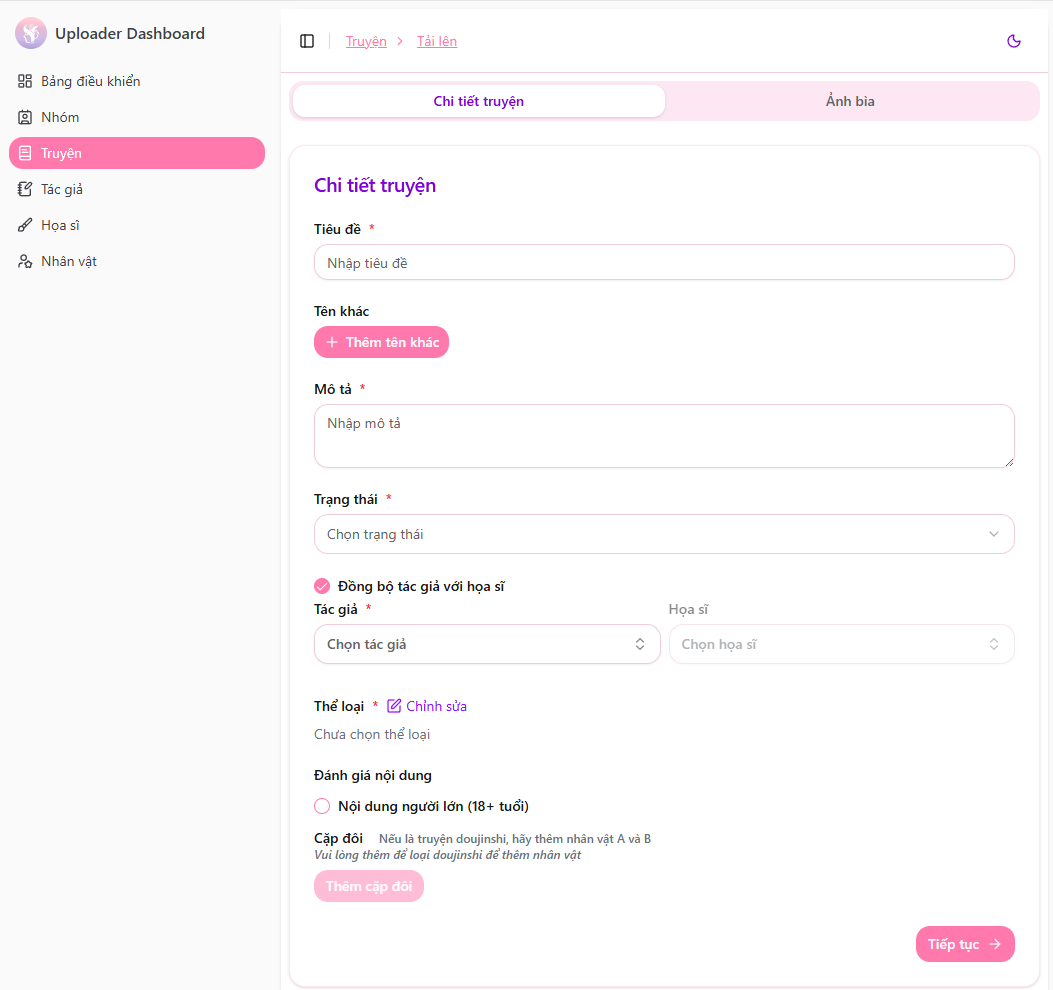Switch to dark mode via moon icon
Screen dimensions: 1053x990
1014,41
